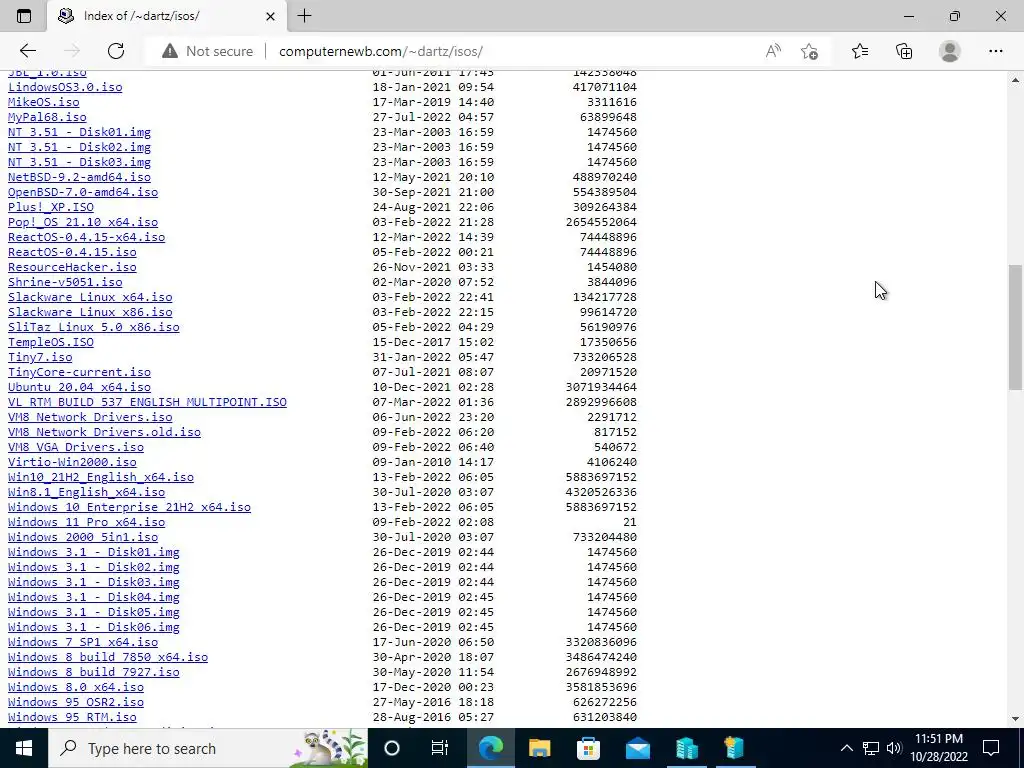Viewport: 1024px width, 768px height.
Task: Download Win8.1_English_x64.iso
Action: point(87,492)
